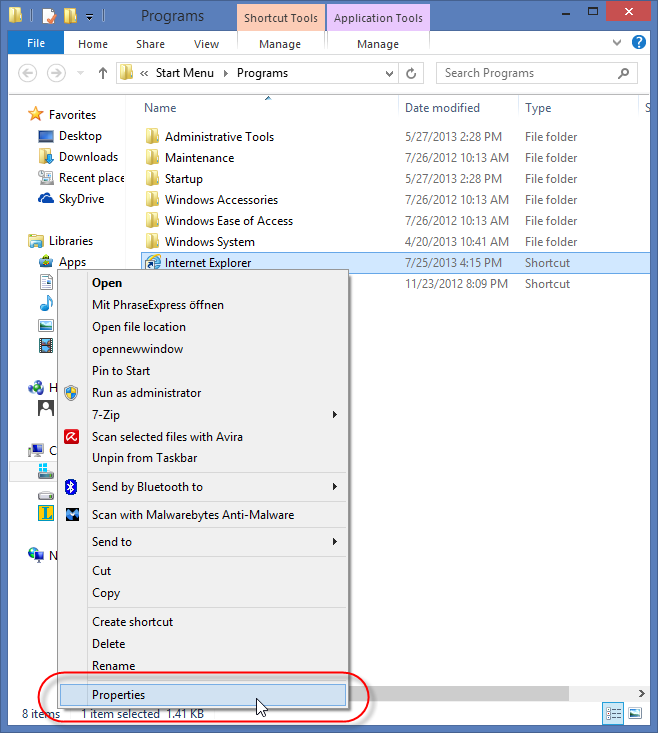This screenshot has width=658, height=733.
Task: Choose Pin to Start in context menu
Action: tap(121, 371)
